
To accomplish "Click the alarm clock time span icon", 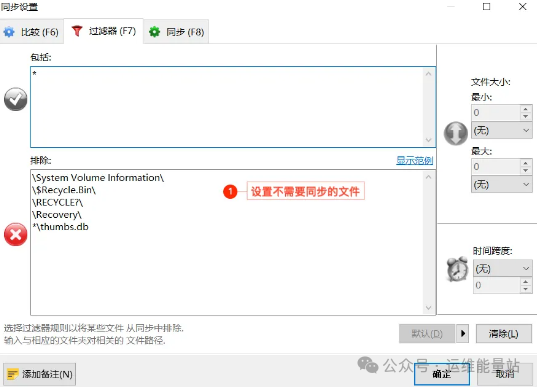I will 457,269.
